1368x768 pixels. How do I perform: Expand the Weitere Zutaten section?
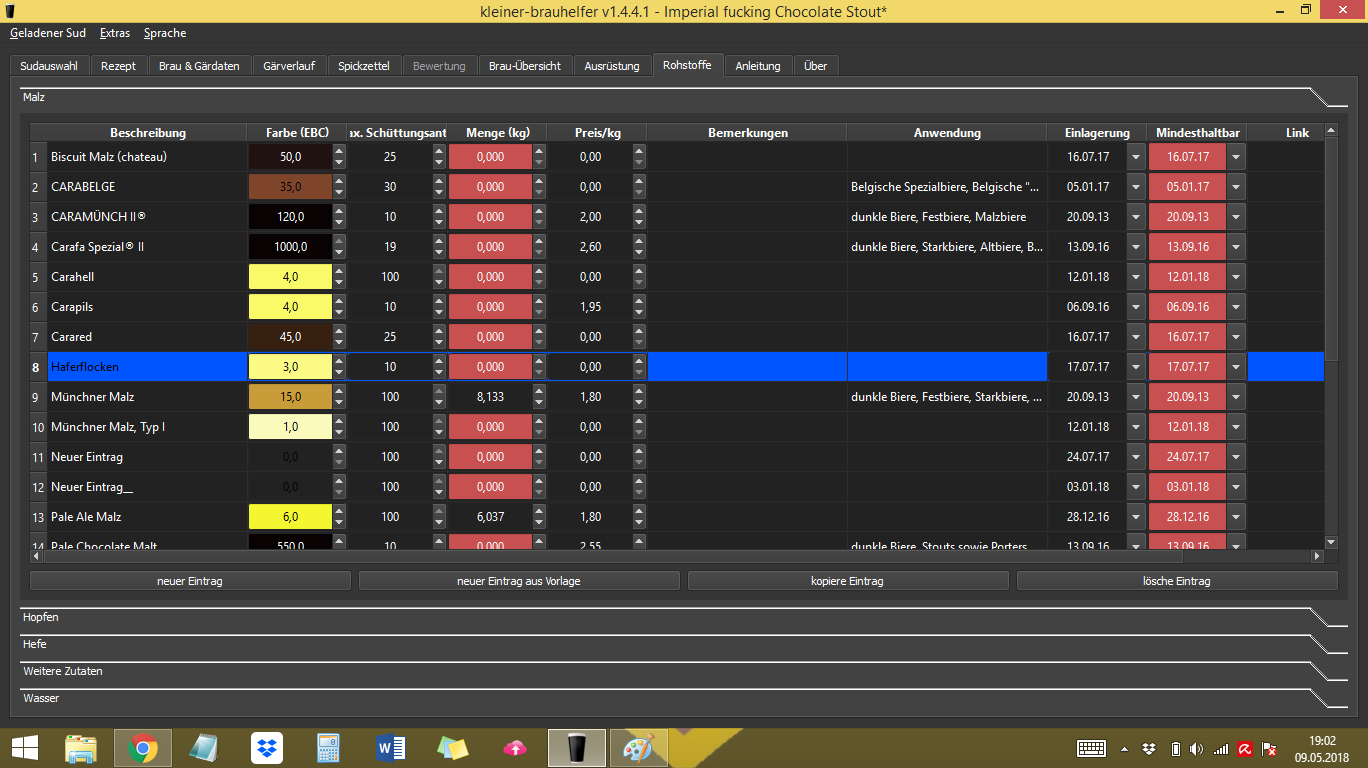tap(63, 672)
